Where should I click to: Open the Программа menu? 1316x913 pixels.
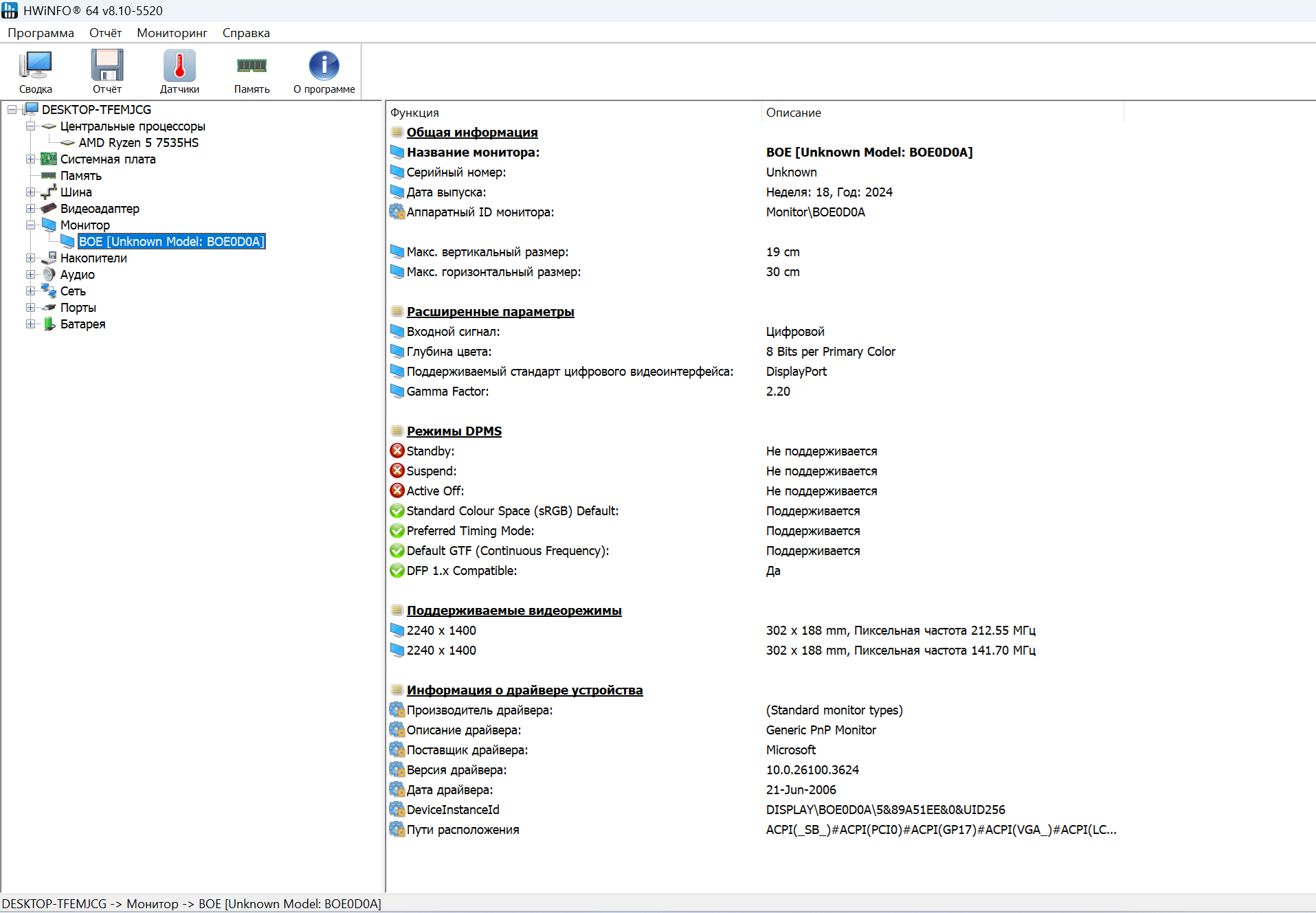[x=41, y=33]
